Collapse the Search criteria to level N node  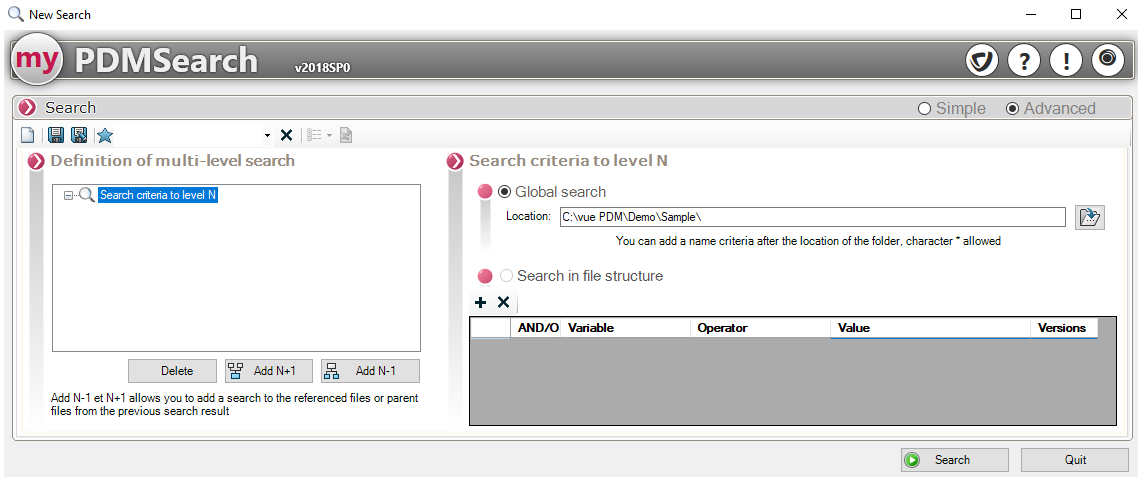pyautogui.click(x=68, y=196)
